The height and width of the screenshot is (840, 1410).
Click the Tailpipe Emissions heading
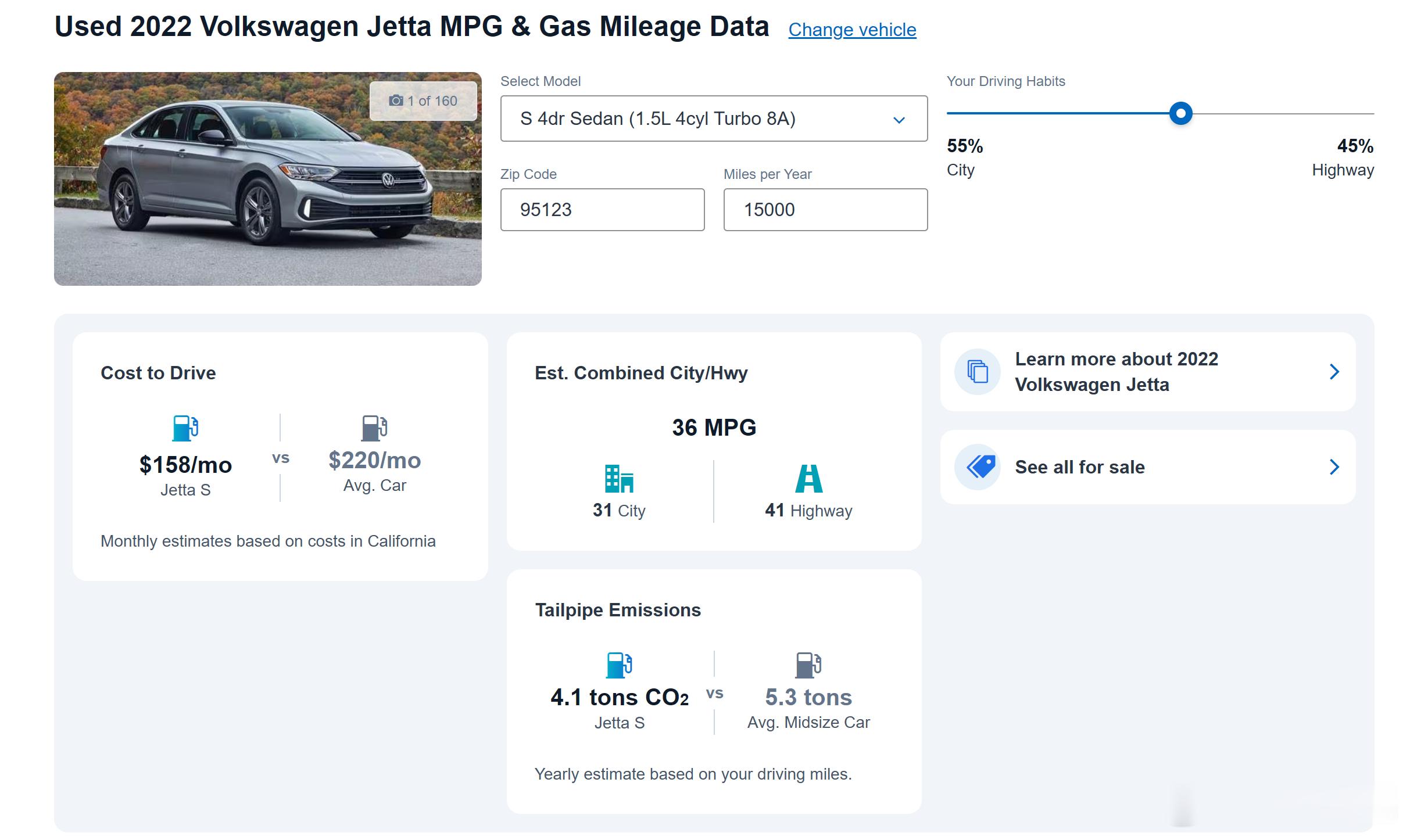pos(618,610)
